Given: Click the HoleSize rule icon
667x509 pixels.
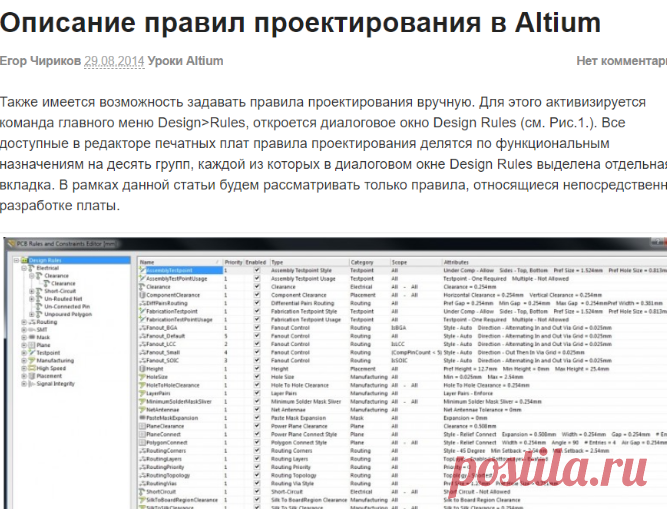Looking at the screenshot, I should click(x=143, y=377).
